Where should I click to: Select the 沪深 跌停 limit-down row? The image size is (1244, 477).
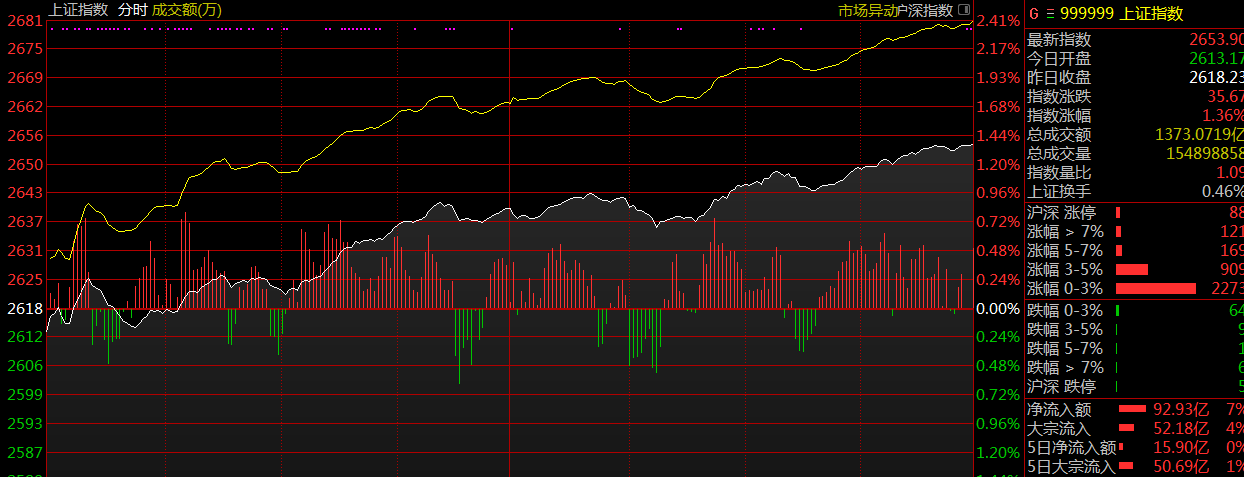pyautogui.click(x=1134, y=386)
